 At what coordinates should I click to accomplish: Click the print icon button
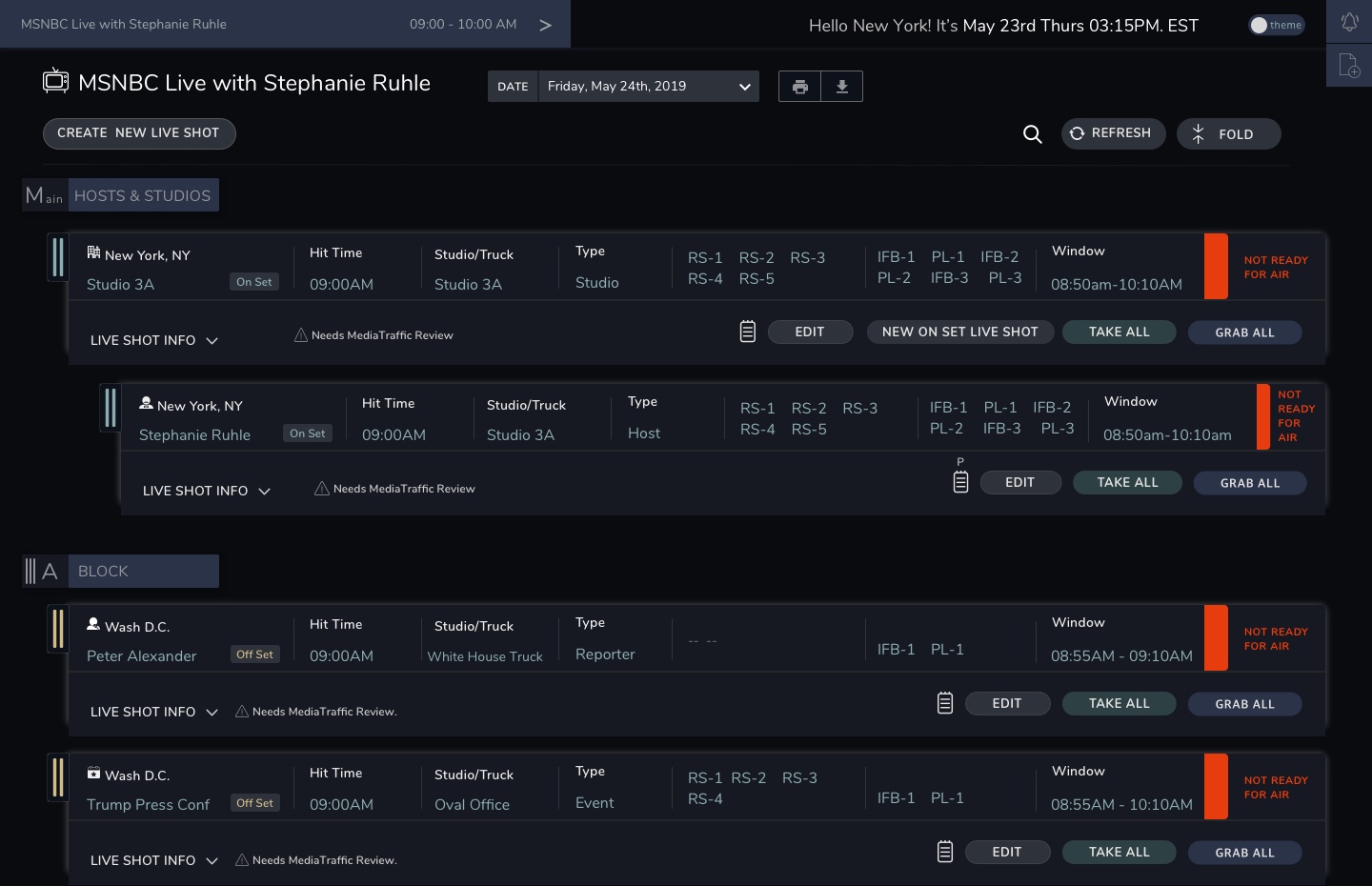tap(799, 87)
